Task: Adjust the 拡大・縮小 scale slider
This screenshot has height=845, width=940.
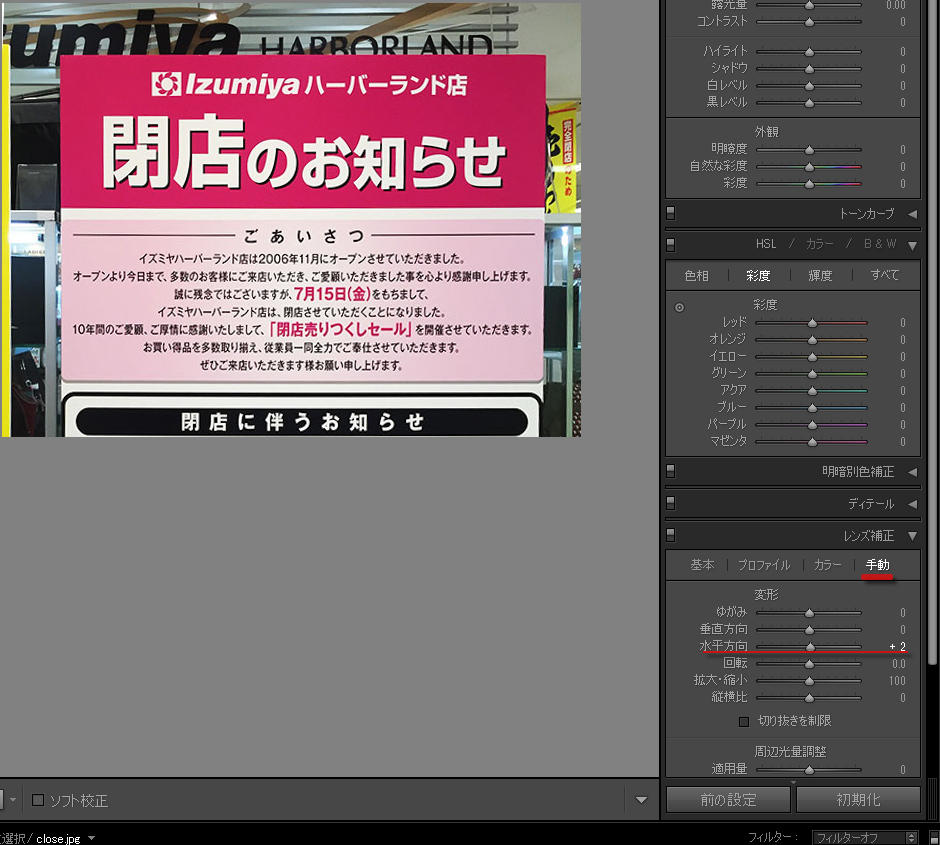Action: point(809,681)
